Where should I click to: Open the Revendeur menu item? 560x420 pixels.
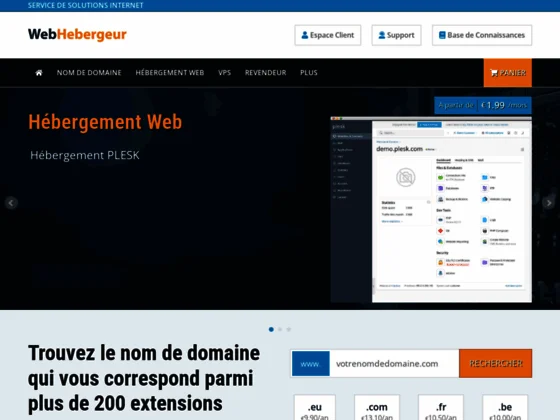coord(265,72)
